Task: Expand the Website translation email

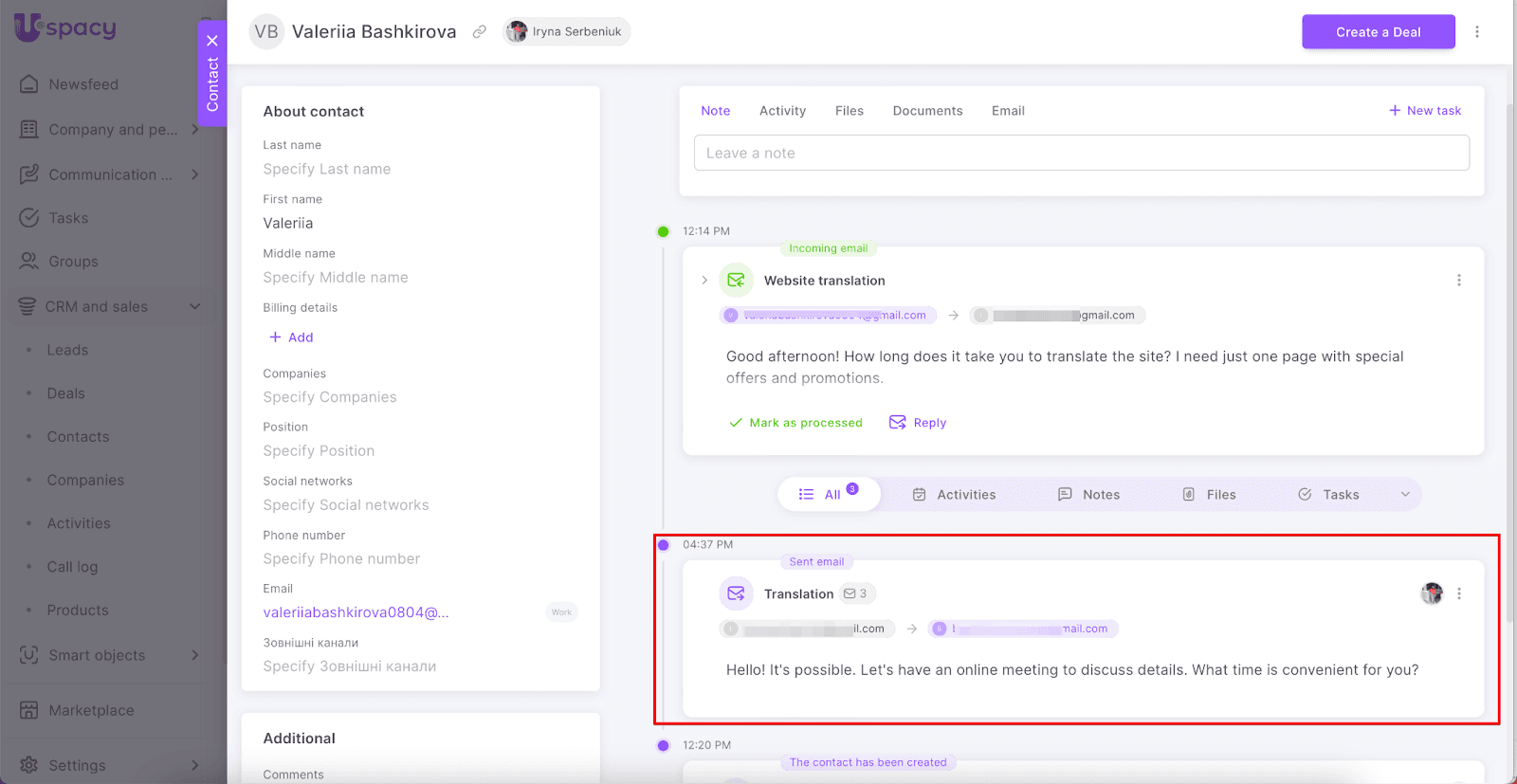Action: (704, 281)
